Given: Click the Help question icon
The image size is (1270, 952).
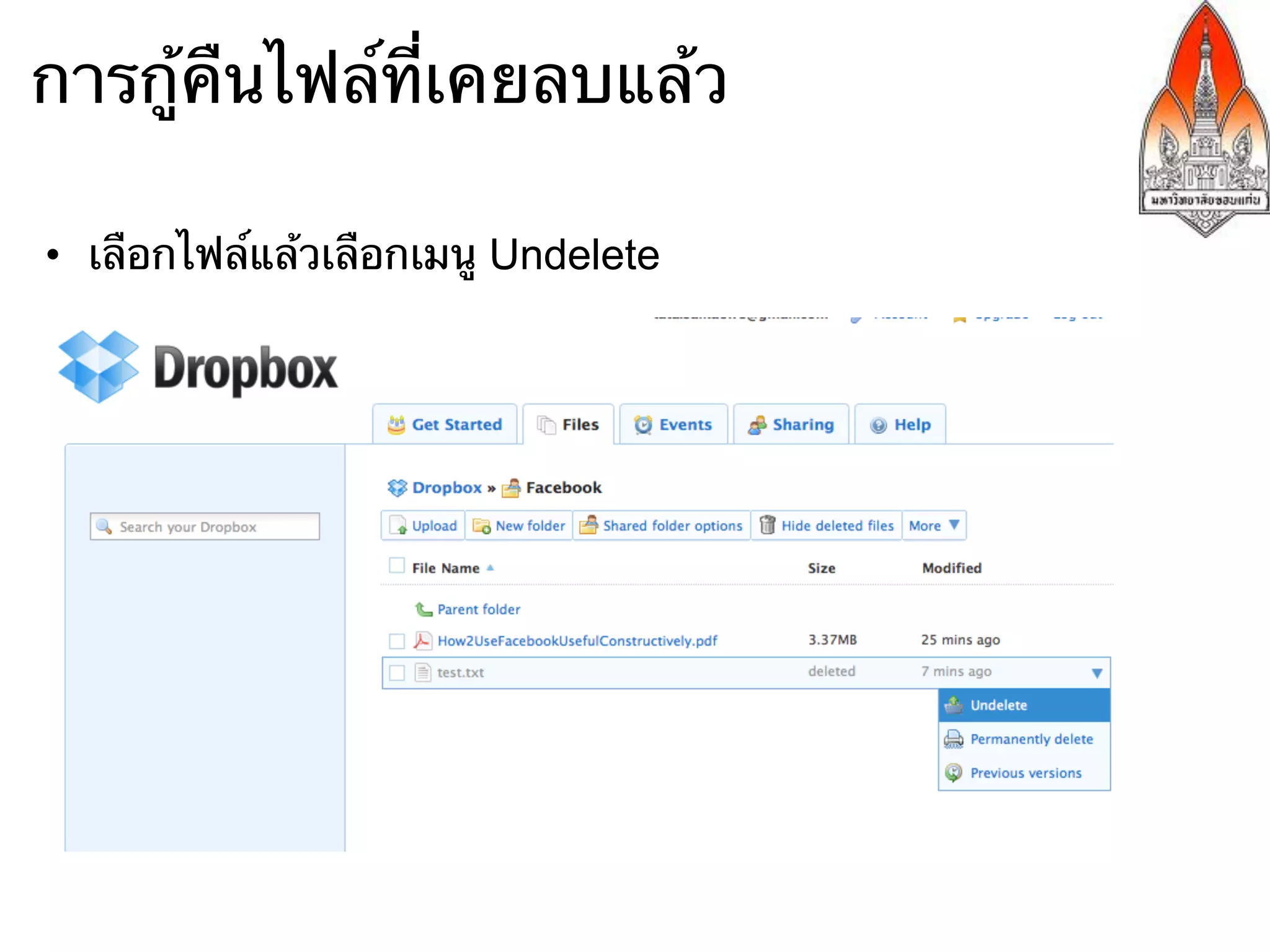Looking at the screenshot, I should 878,425.
